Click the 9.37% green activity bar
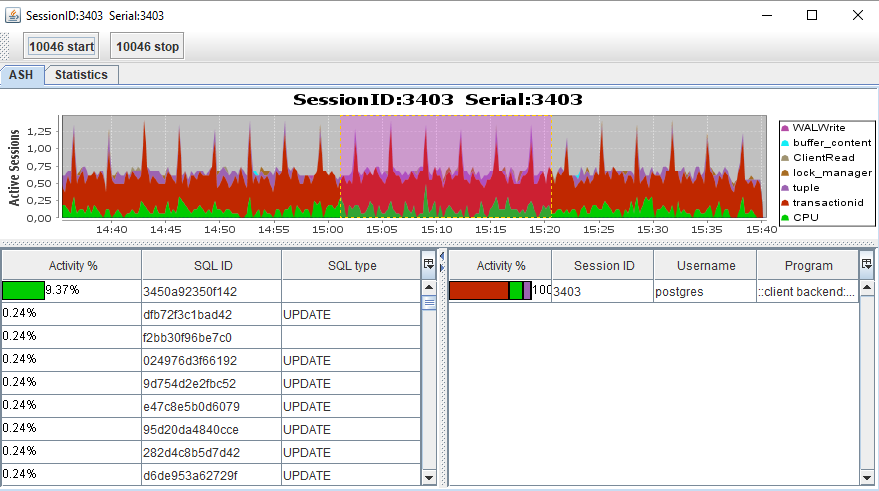 coord(23,290)
